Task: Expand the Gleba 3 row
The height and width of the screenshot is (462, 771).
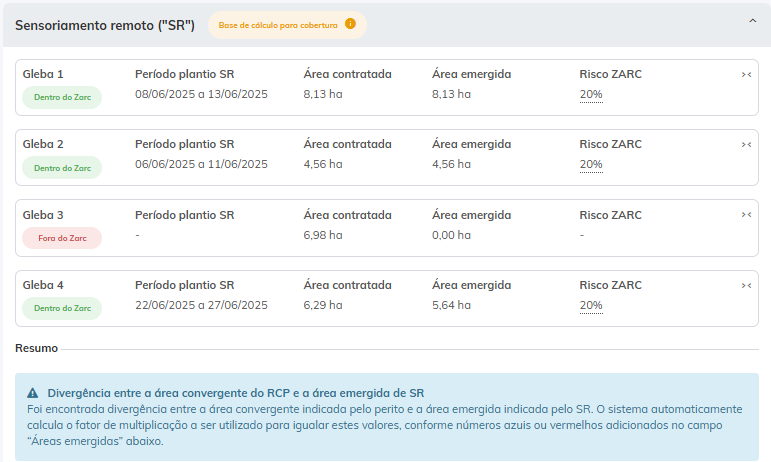Action: click(x=746, y=215)
